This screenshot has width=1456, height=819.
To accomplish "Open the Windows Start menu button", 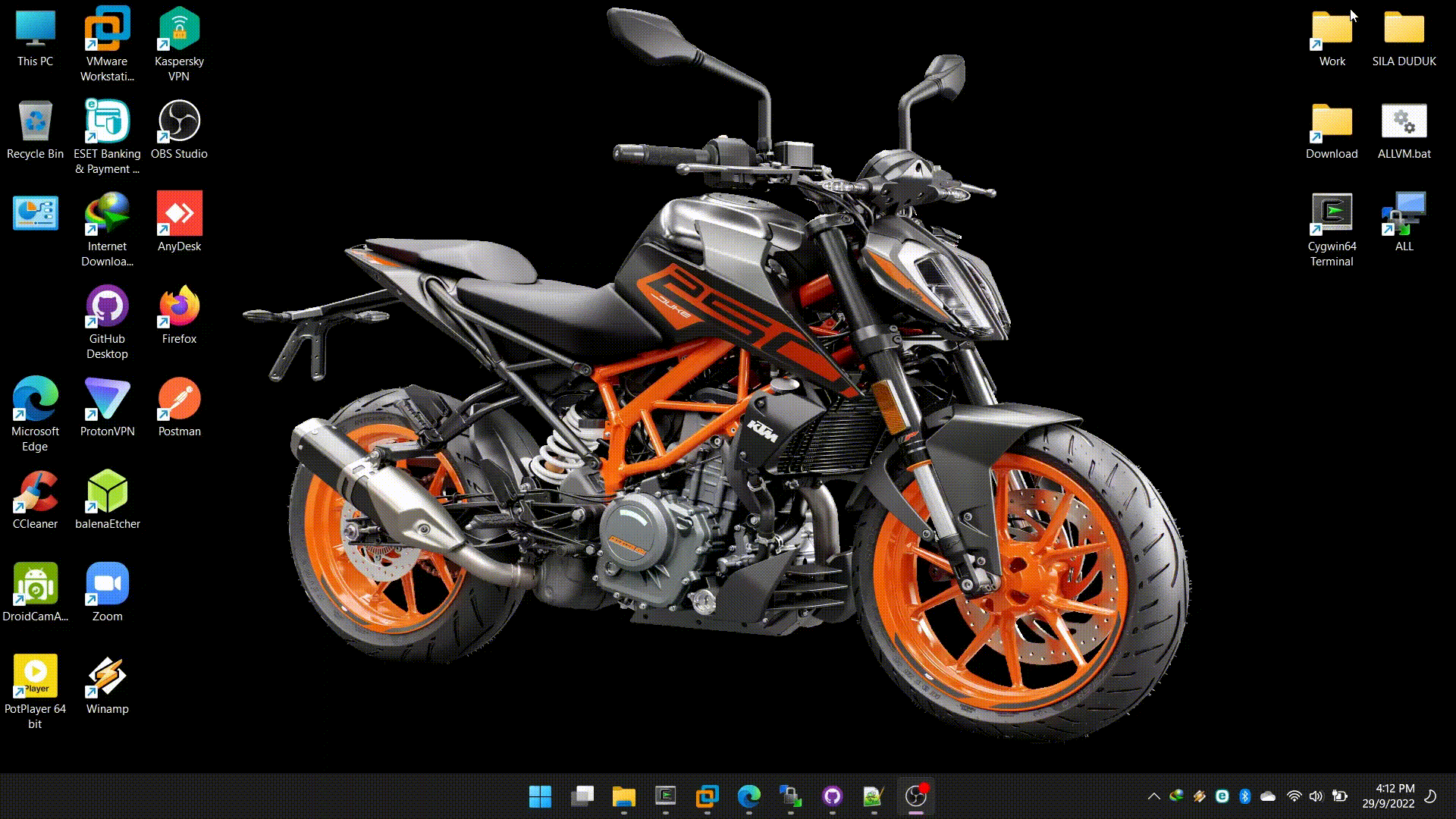I will 540,796.
